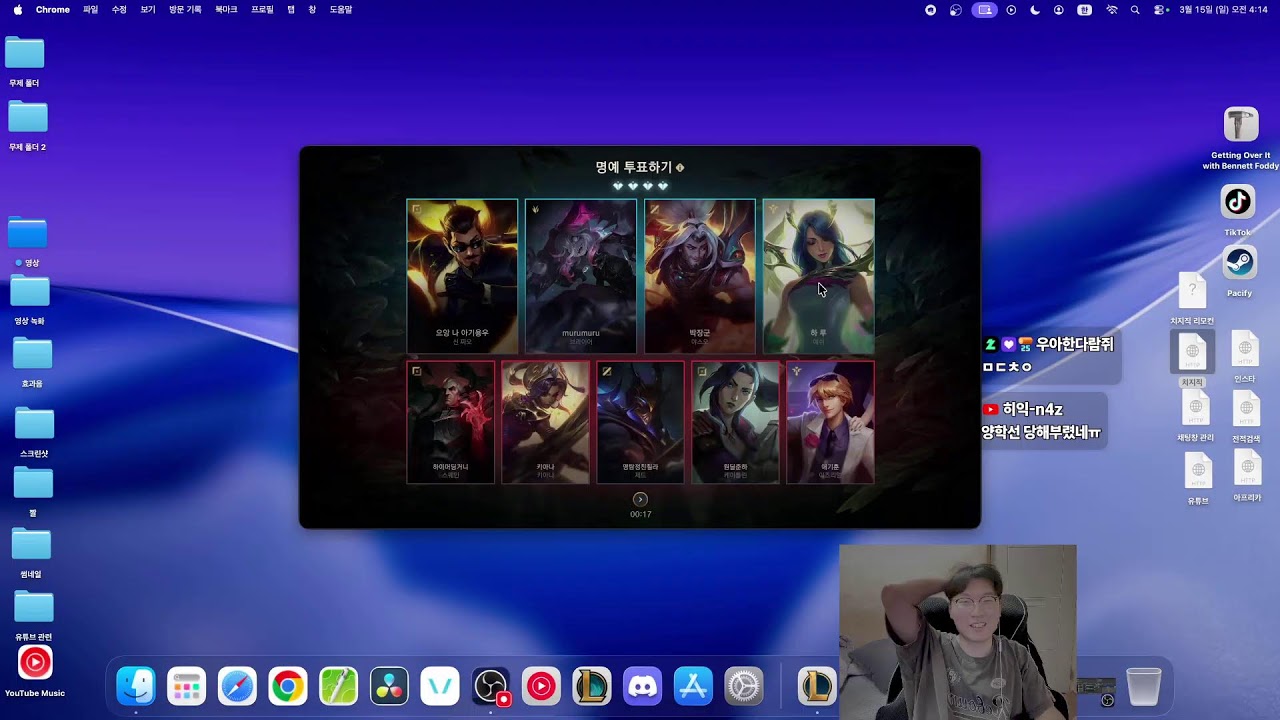Viewport: 1280px width, 720px height.
Task: Select enemy card 원딜준하
Action: coord(736,422)
